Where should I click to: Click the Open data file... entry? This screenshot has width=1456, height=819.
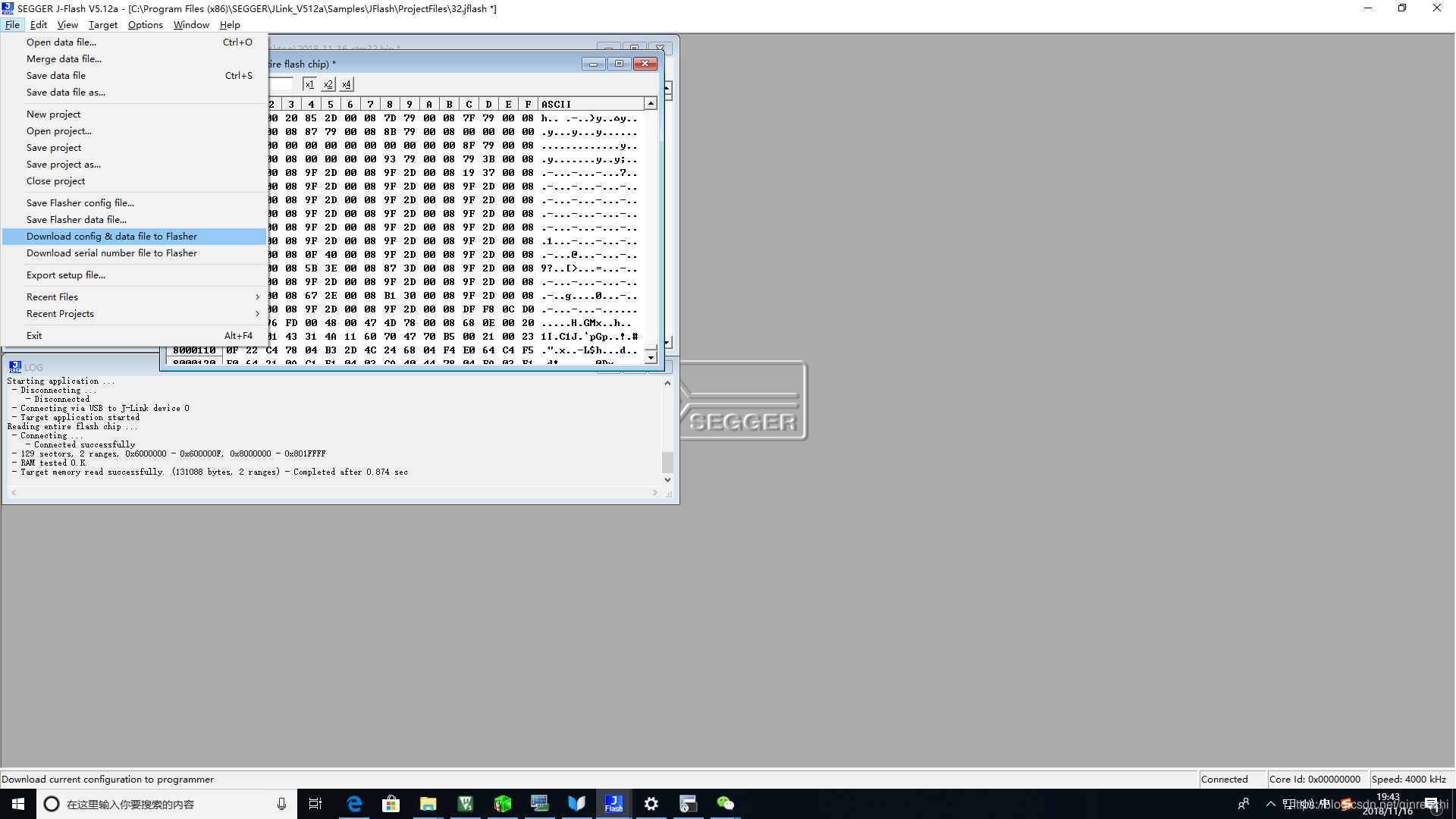61,42
